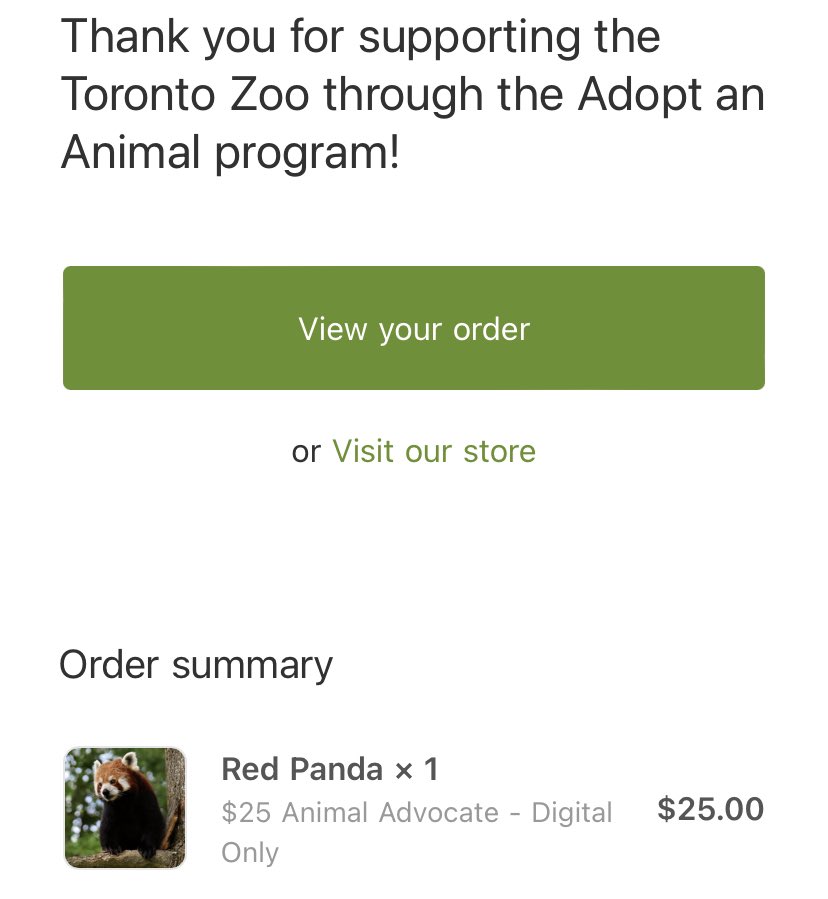Click the × 1 quantity indicator
Screen dimensions: 828x899
coord(417,769)
